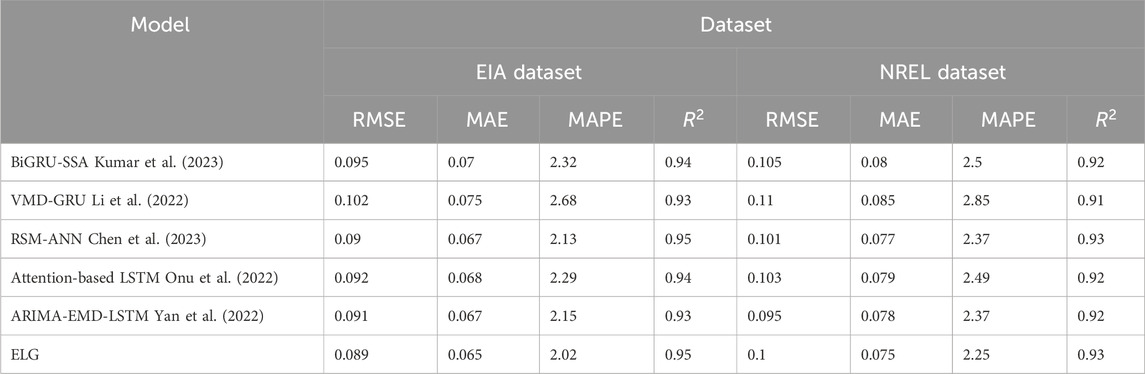Select ARIMA-EMD-LSTM NREL RMSE value 0.095
The height and width of the screenshot is (374, 1145).
click(763, 316)
